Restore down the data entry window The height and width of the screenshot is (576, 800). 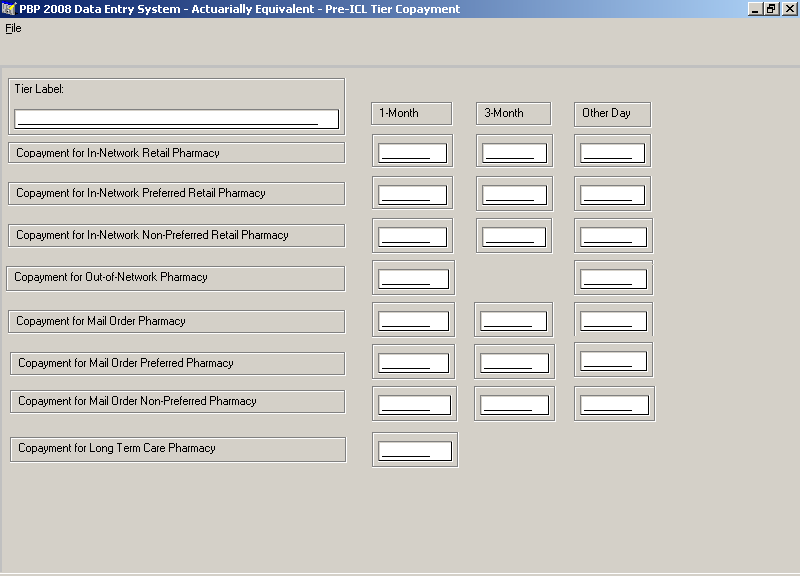771,9
